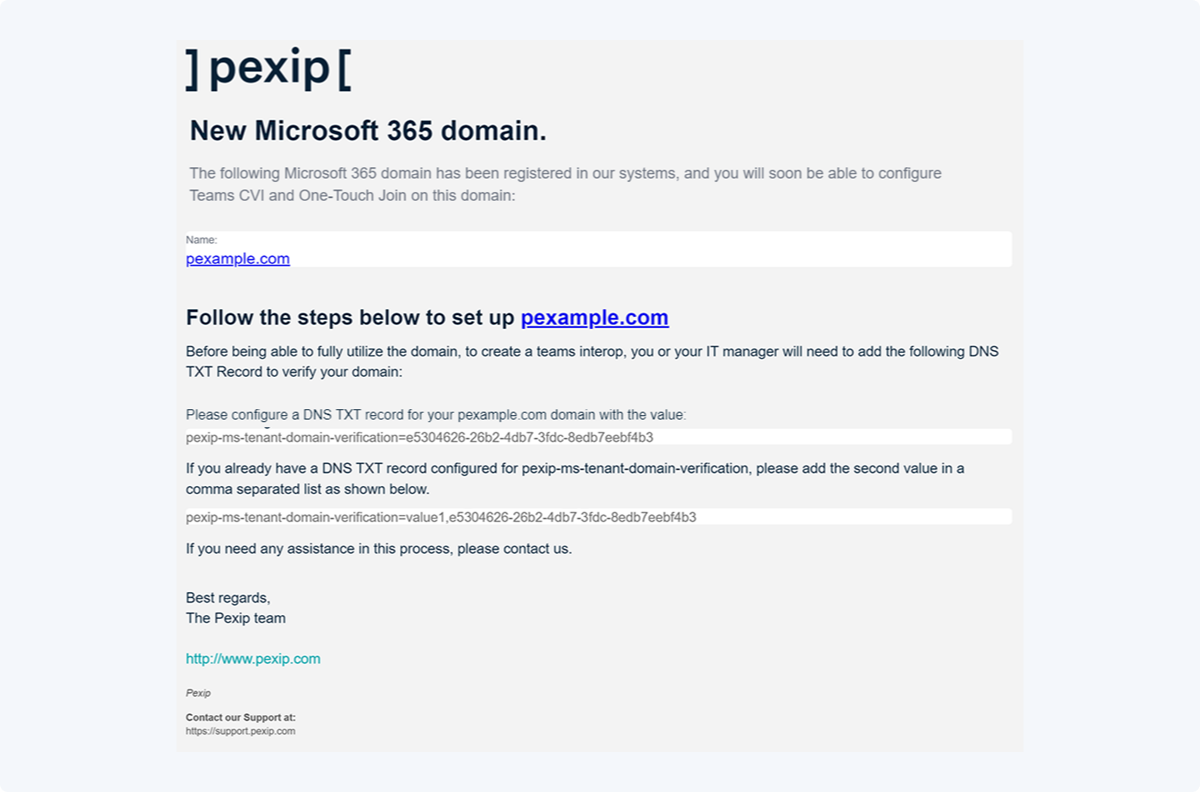Open the support.pexip.com support URL
This screenshot has width=1200, height=792.
click(x=240, y=731)
